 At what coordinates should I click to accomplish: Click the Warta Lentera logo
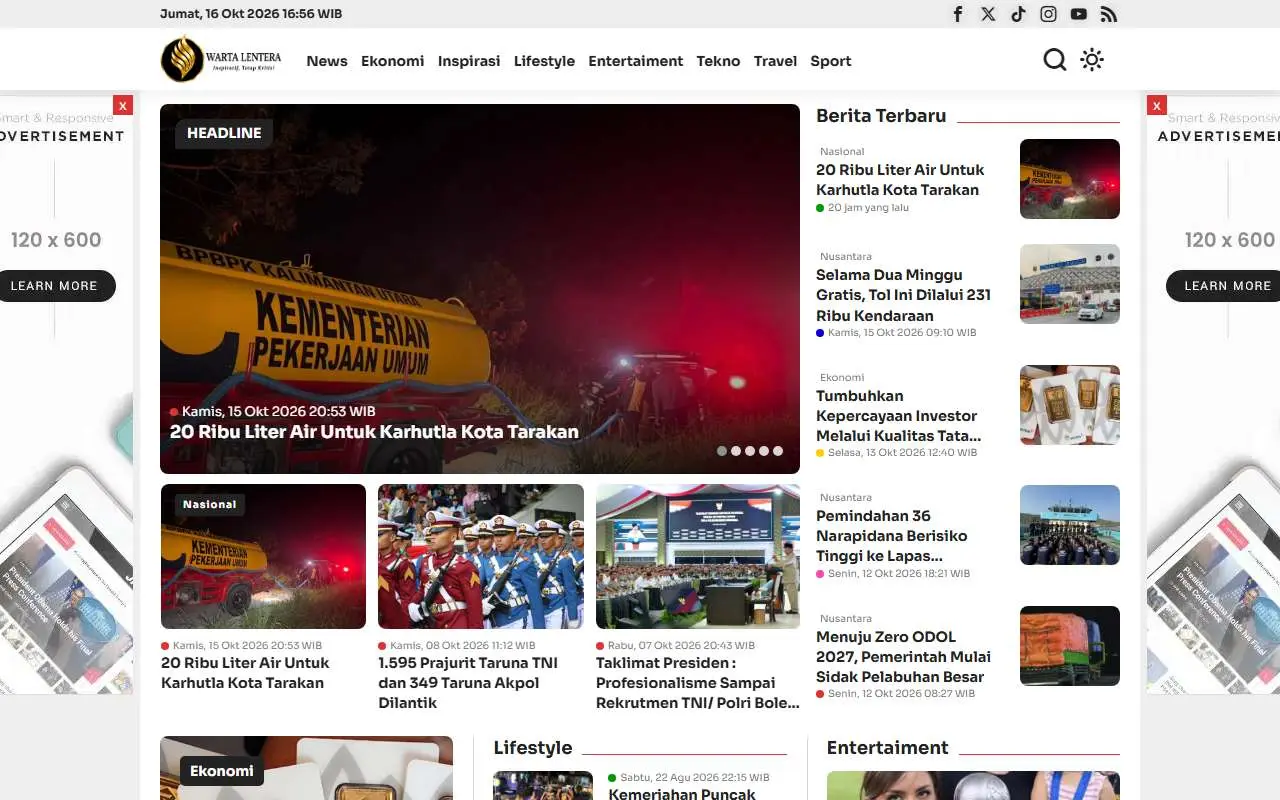221,59
